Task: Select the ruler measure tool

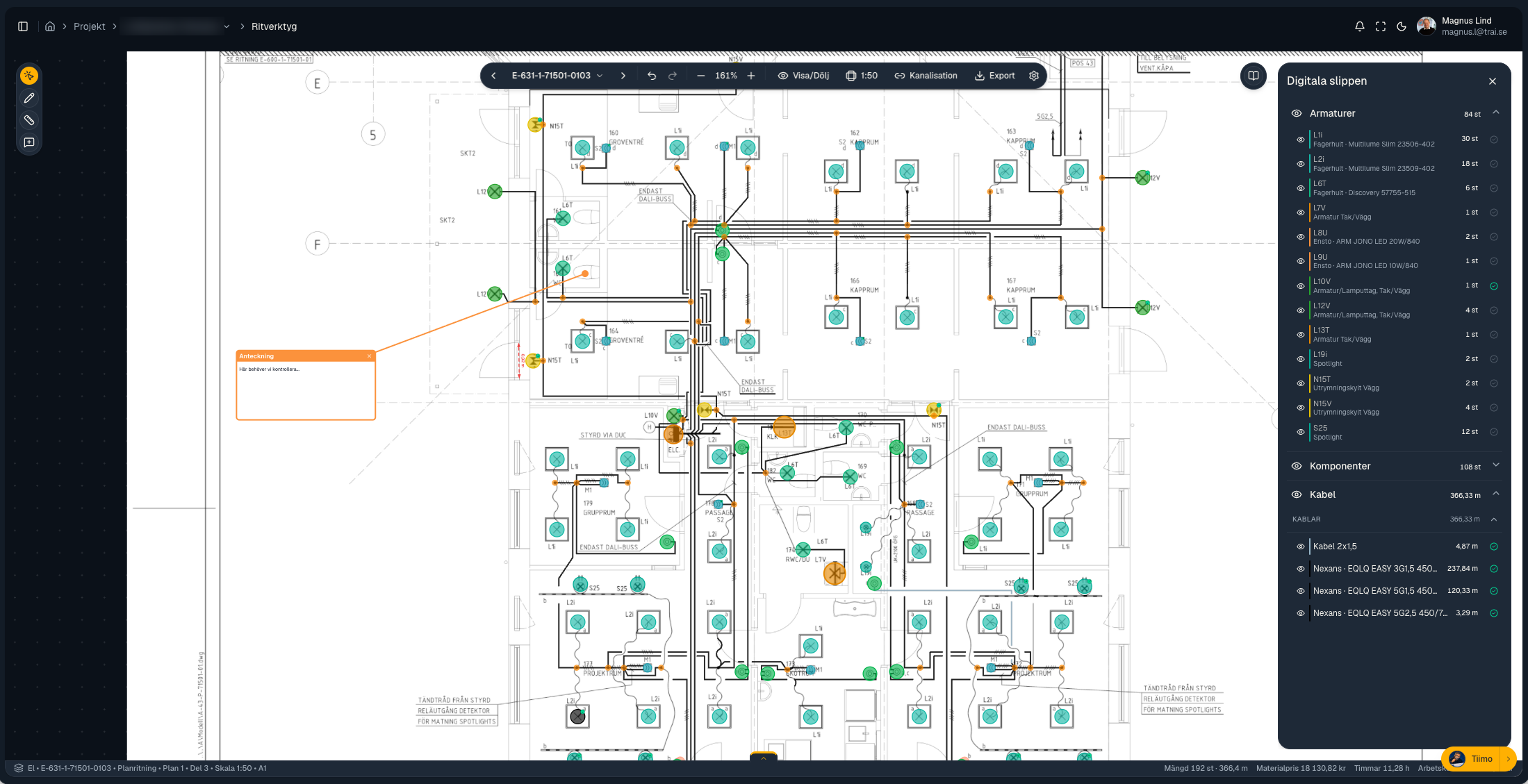Action: tap(29, 120)
